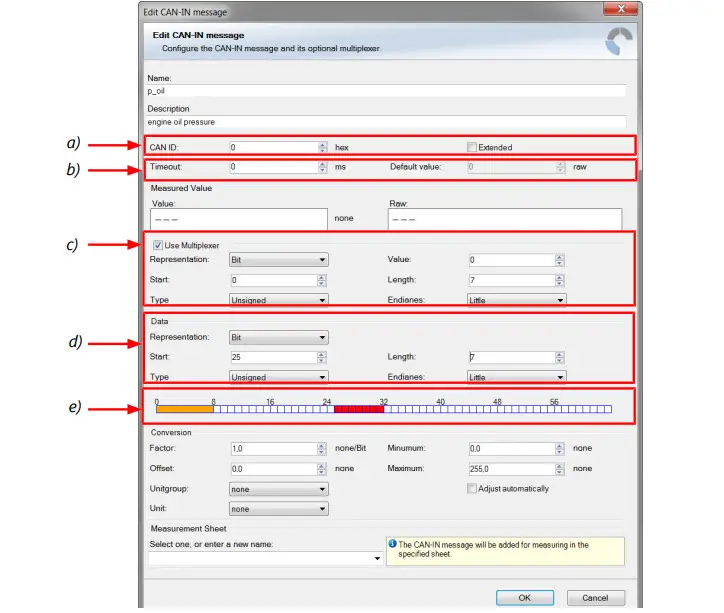This screenshot has height=613, width=724.
Task: Click the Minumum input field
Action: pos(512,448)
